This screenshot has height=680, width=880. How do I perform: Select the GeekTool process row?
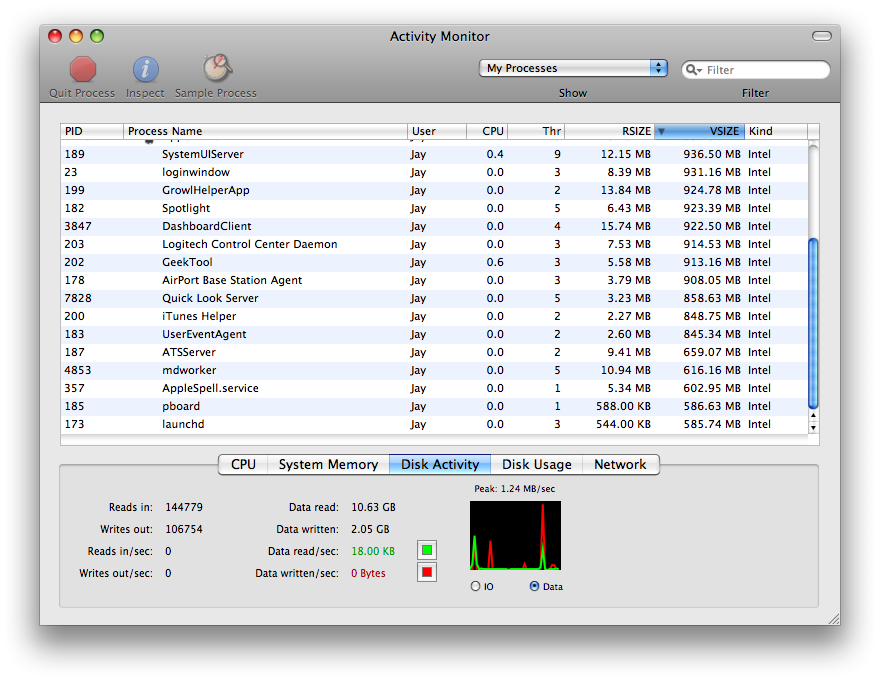click(x=434, y=262)
